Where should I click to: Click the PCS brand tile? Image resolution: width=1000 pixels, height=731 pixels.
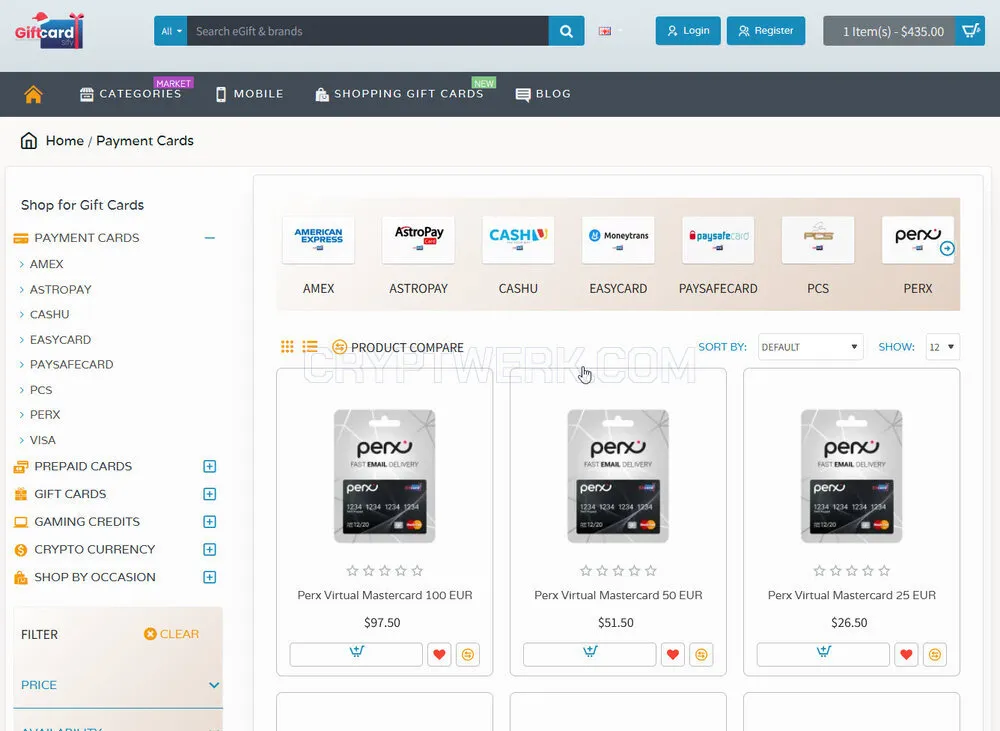[818, 240]
